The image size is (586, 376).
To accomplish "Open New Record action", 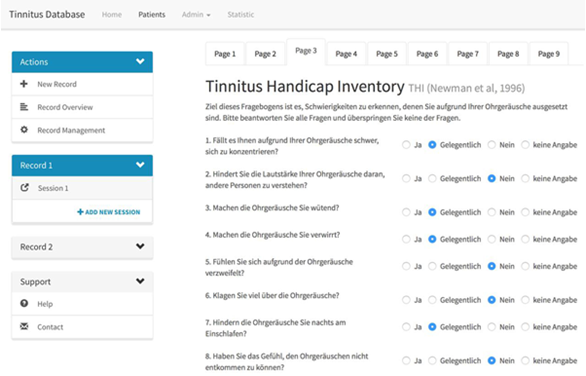I will click(82, 84).
